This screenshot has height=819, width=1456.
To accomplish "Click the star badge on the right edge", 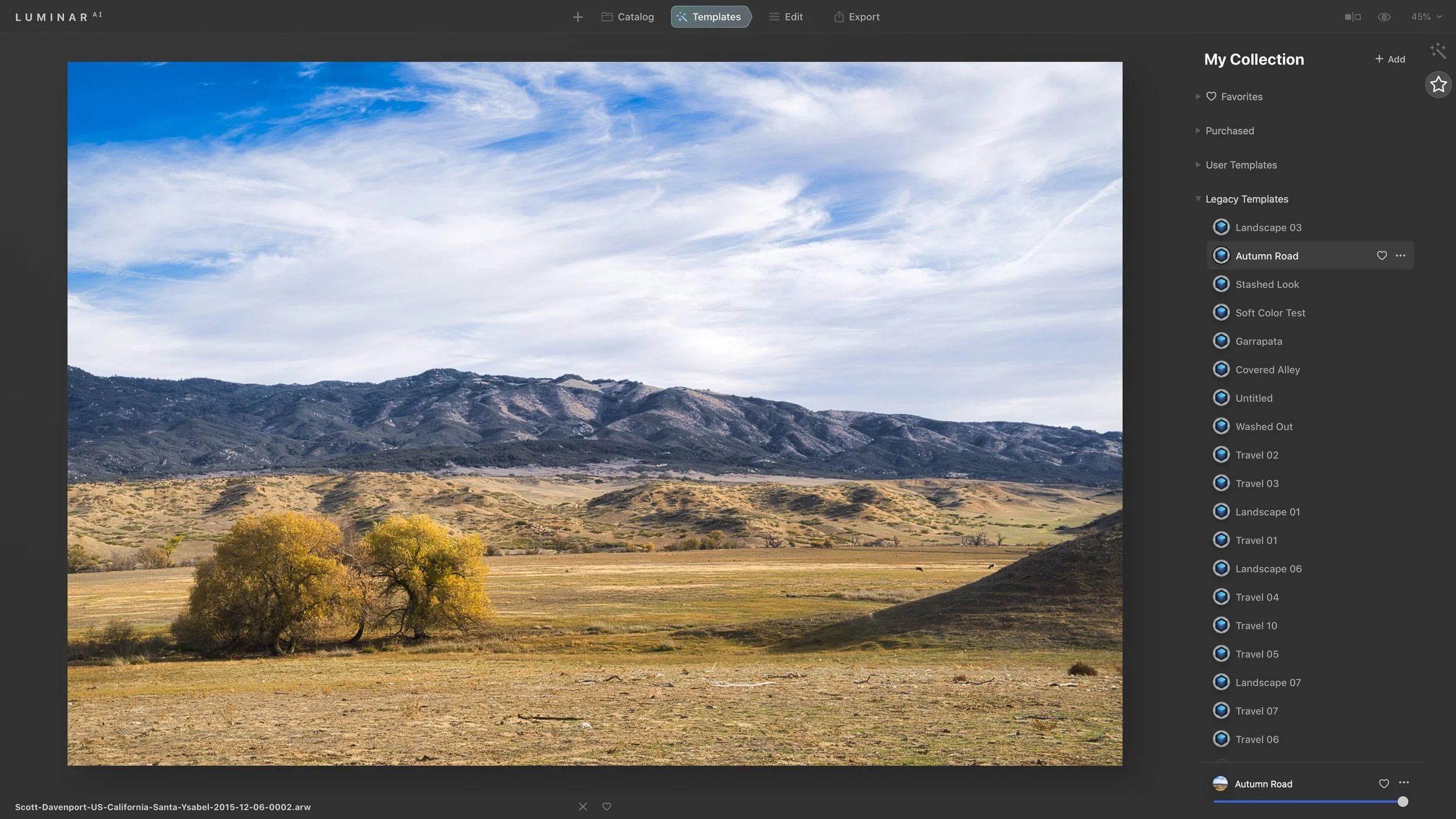I will click(1438, 84).
